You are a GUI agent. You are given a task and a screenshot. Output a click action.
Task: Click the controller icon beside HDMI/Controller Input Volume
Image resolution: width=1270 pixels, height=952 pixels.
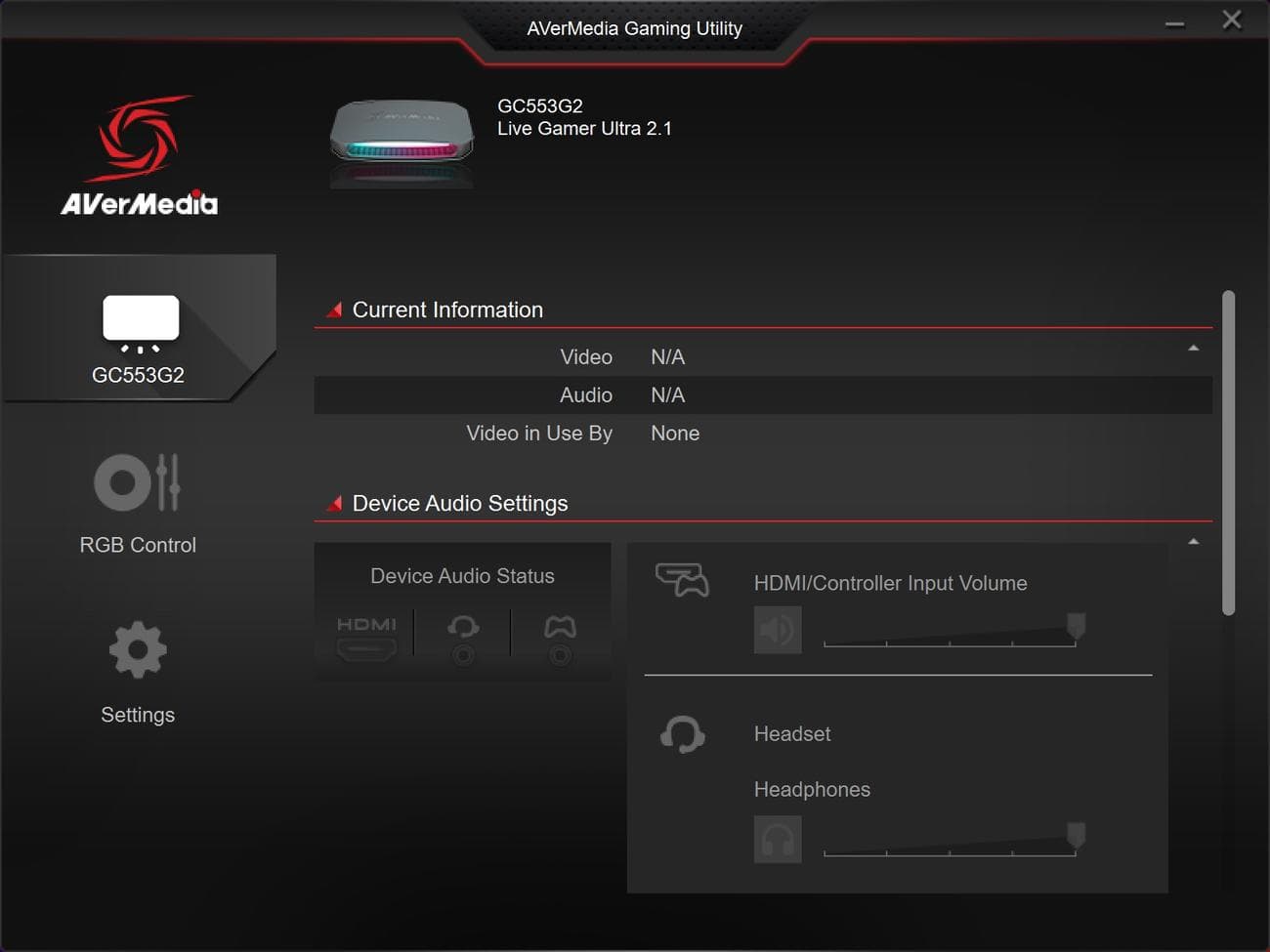[684, 579]
